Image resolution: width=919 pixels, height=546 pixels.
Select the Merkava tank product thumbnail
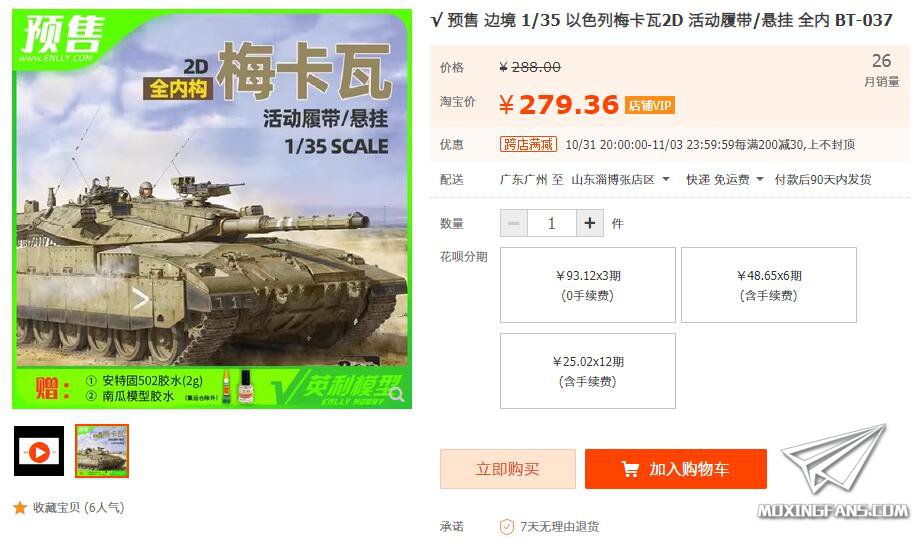click(x=101, y=451)
